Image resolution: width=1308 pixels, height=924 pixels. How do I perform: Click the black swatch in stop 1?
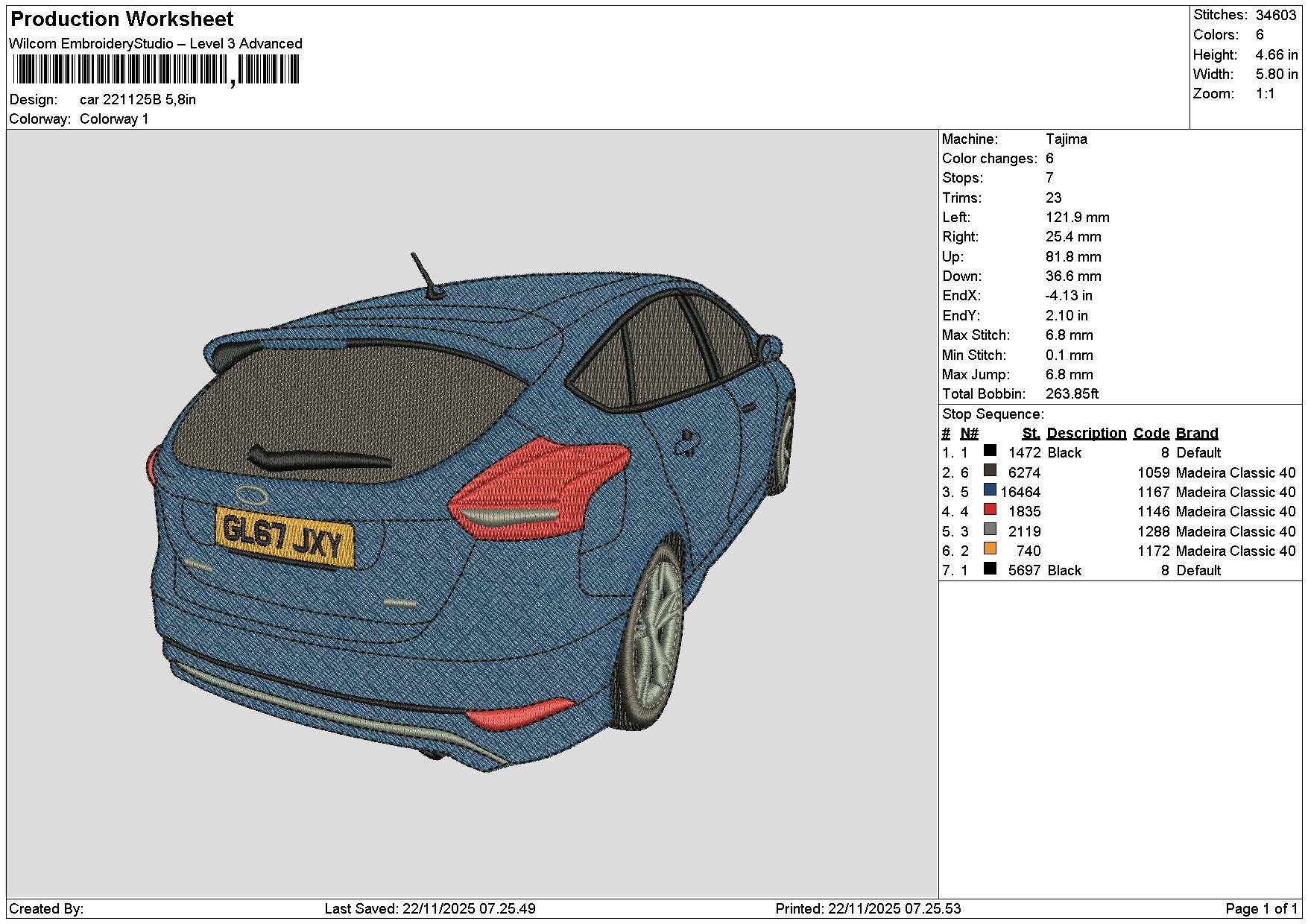[x=990, y=451]
